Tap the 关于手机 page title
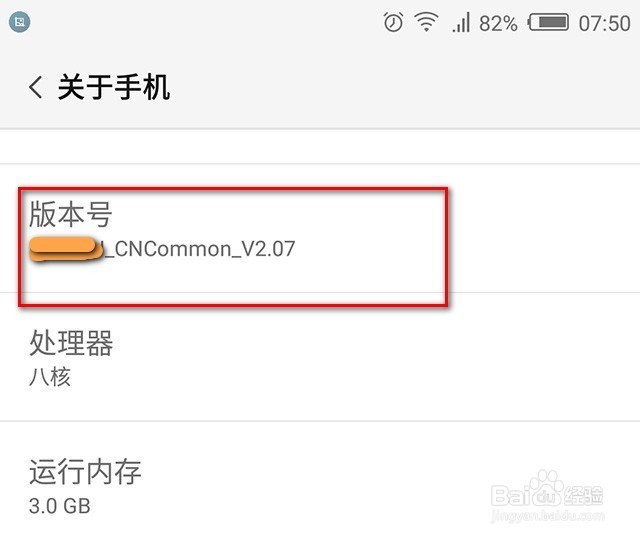Image resolution: width=640 pixels, height=538 pixels. (x=114, y=87)
